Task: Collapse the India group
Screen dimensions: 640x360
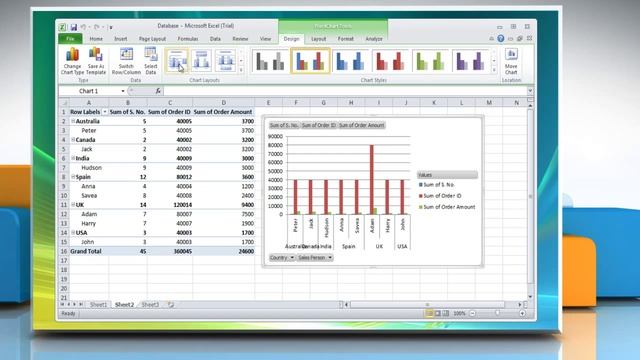Action: click(x=73, y=158)
